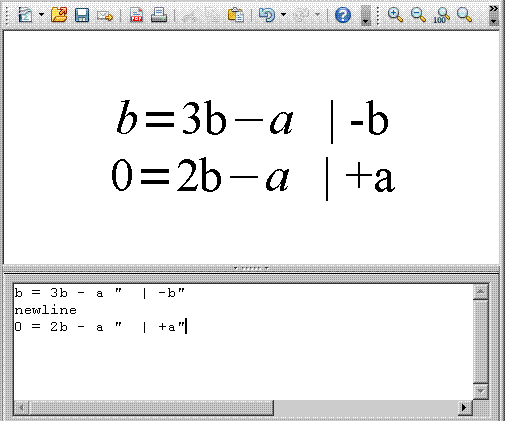
Task: Click the command editor scroll-up arrow
Action: 481,292
